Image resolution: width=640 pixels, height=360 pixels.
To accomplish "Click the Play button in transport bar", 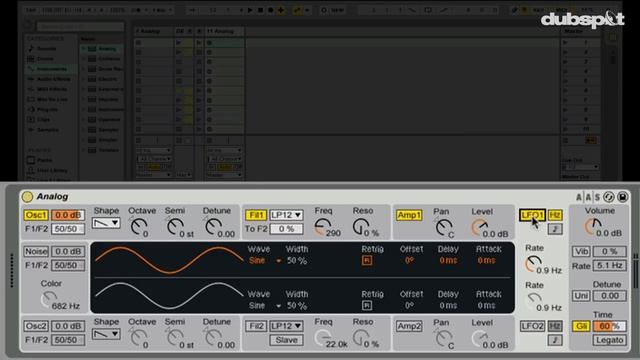I will tap(250, 10).
